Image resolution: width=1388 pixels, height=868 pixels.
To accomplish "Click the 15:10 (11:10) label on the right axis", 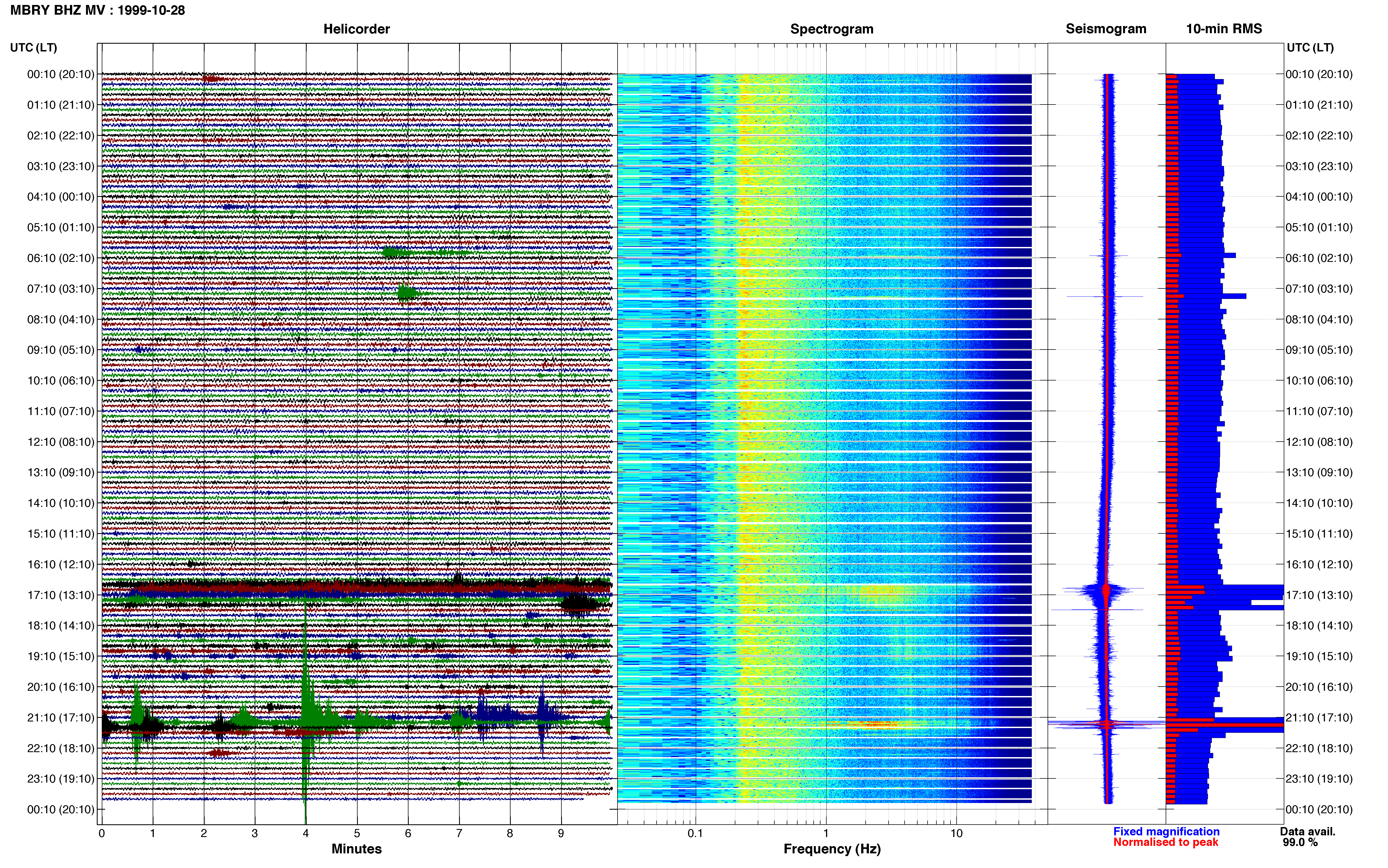I will [1319, 534].
